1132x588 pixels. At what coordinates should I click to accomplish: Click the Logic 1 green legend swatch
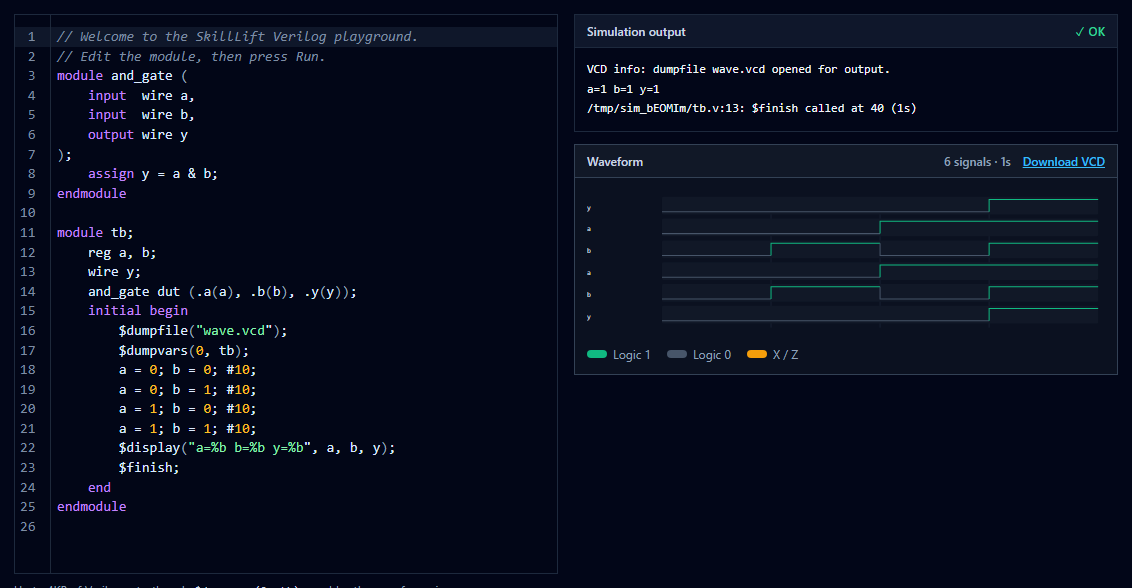[597, 355]
